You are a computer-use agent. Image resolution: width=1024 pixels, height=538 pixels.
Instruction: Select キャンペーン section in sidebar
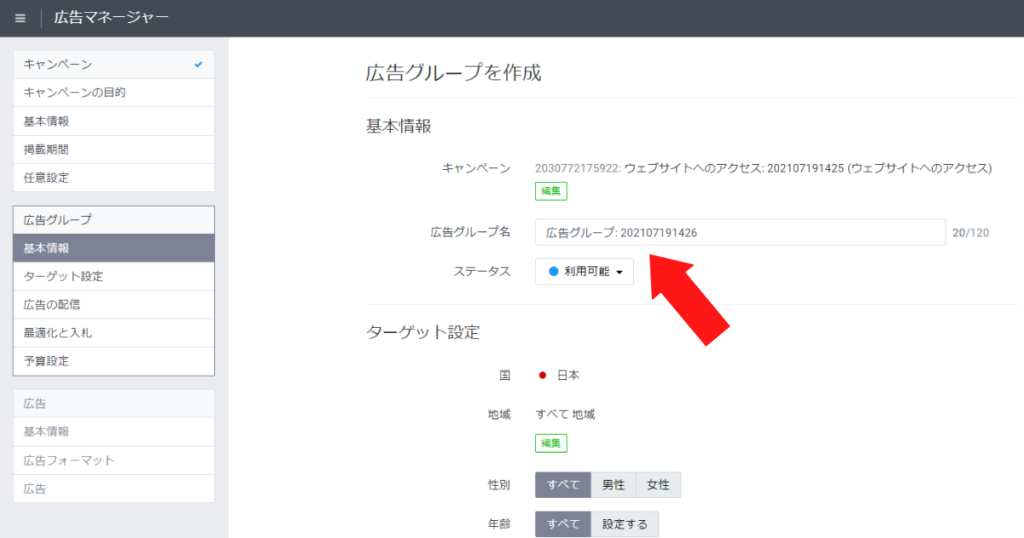[114, 65]
